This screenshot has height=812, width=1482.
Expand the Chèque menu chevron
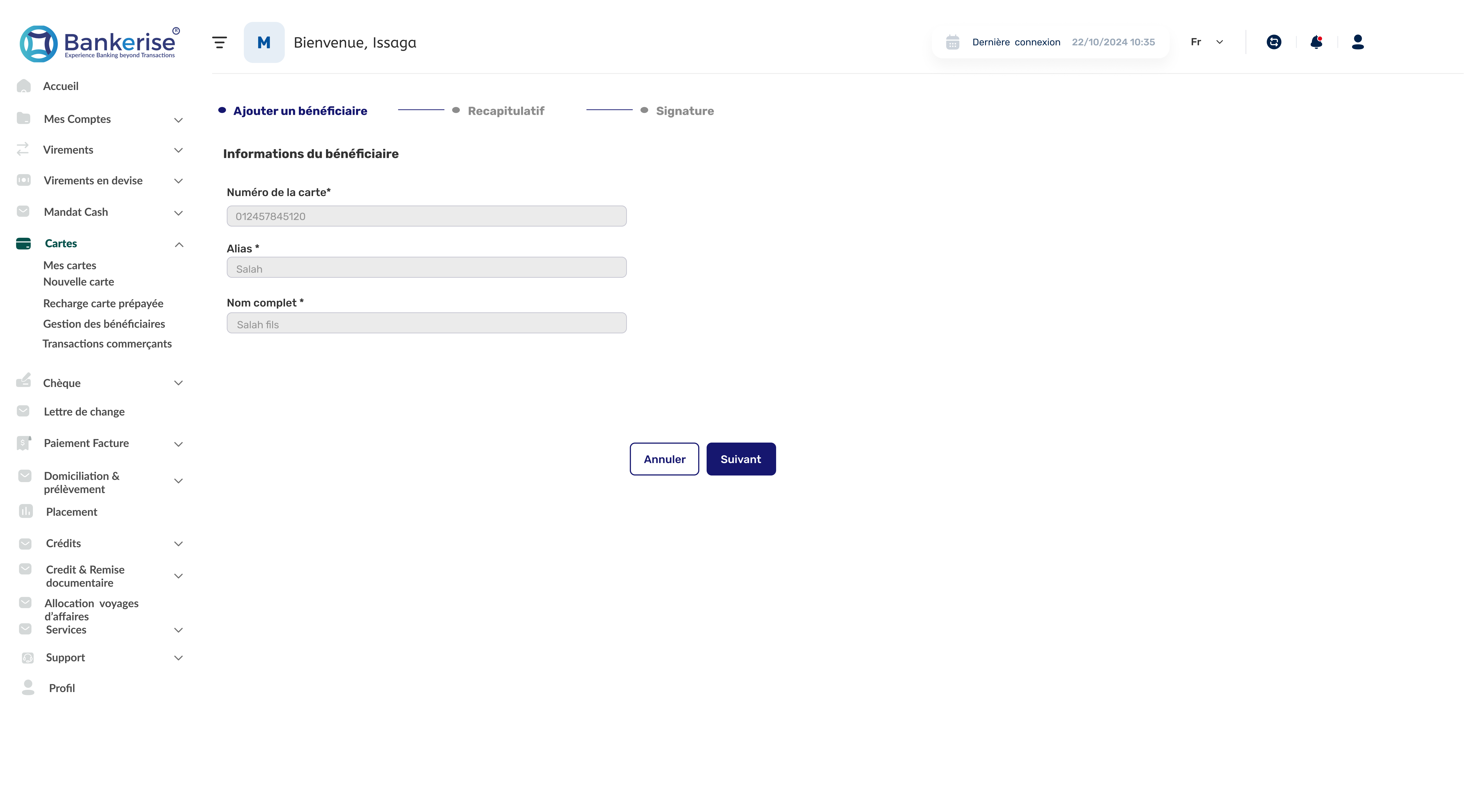tap(178, 383)
